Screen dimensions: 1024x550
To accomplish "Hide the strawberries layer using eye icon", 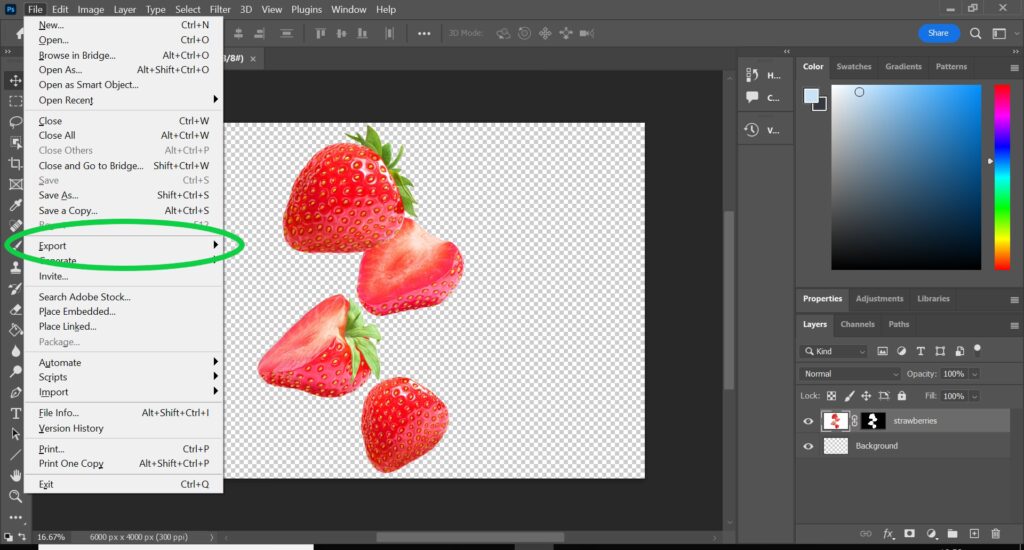I will pyautogui.click(x=808, y=421).
